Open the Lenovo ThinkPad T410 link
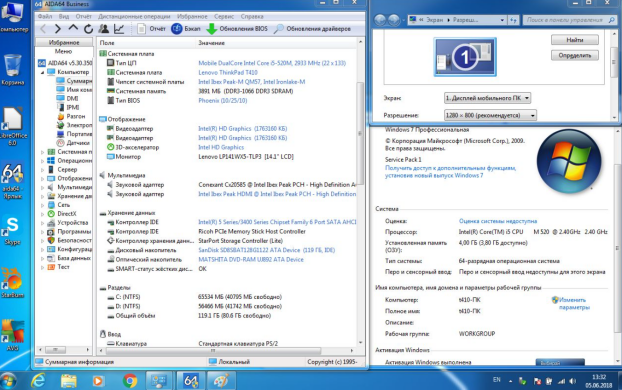Image resolution: width=622 pixels, height=390 pixels. click(x=228, y=73)
